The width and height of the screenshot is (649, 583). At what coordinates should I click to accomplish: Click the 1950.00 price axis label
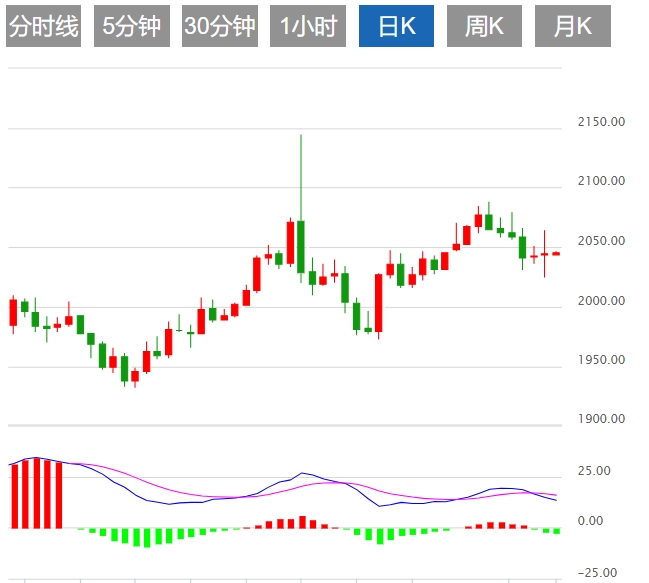point(601,360)
